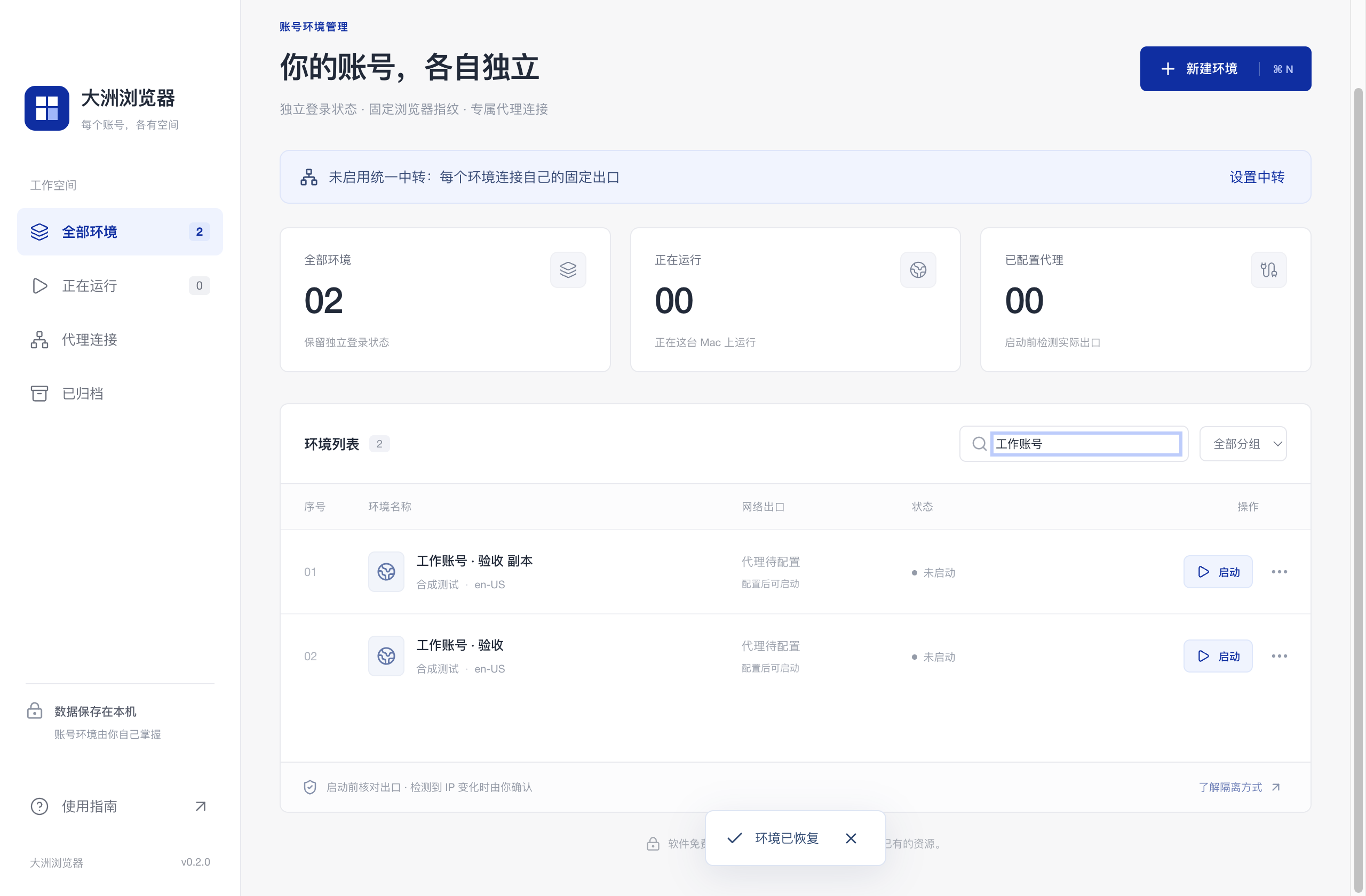1366x896 pixels.
Task: Click the 状态 column header
Action: [923, 507]
